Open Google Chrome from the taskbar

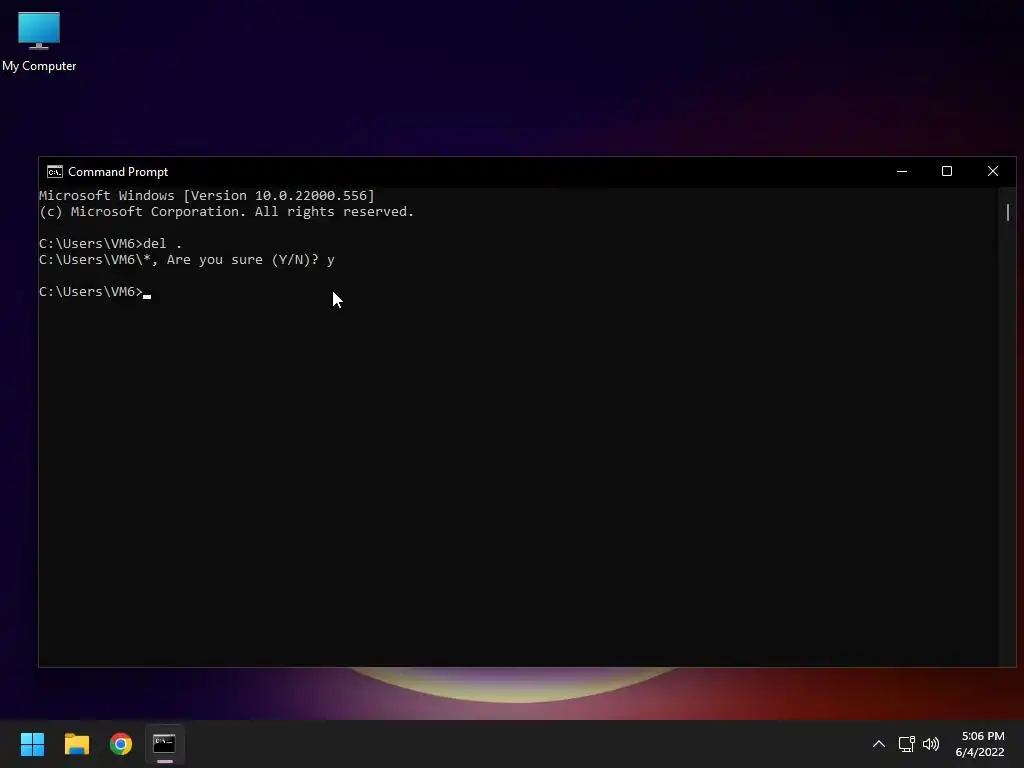(121, 744)
